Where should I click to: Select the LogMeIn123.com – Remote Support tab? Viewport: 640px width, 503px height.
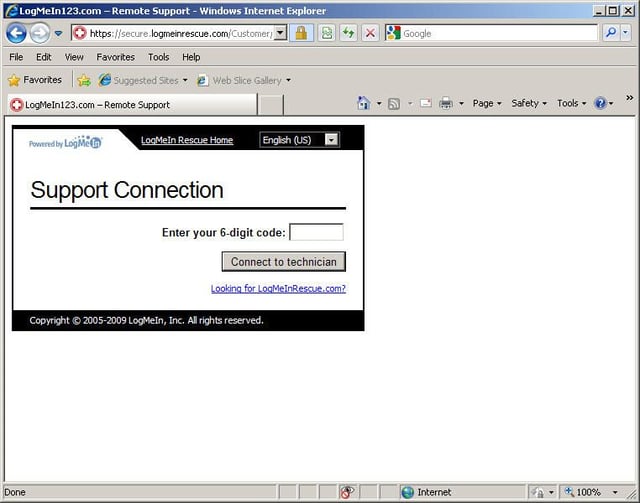[x=133, y=105]
